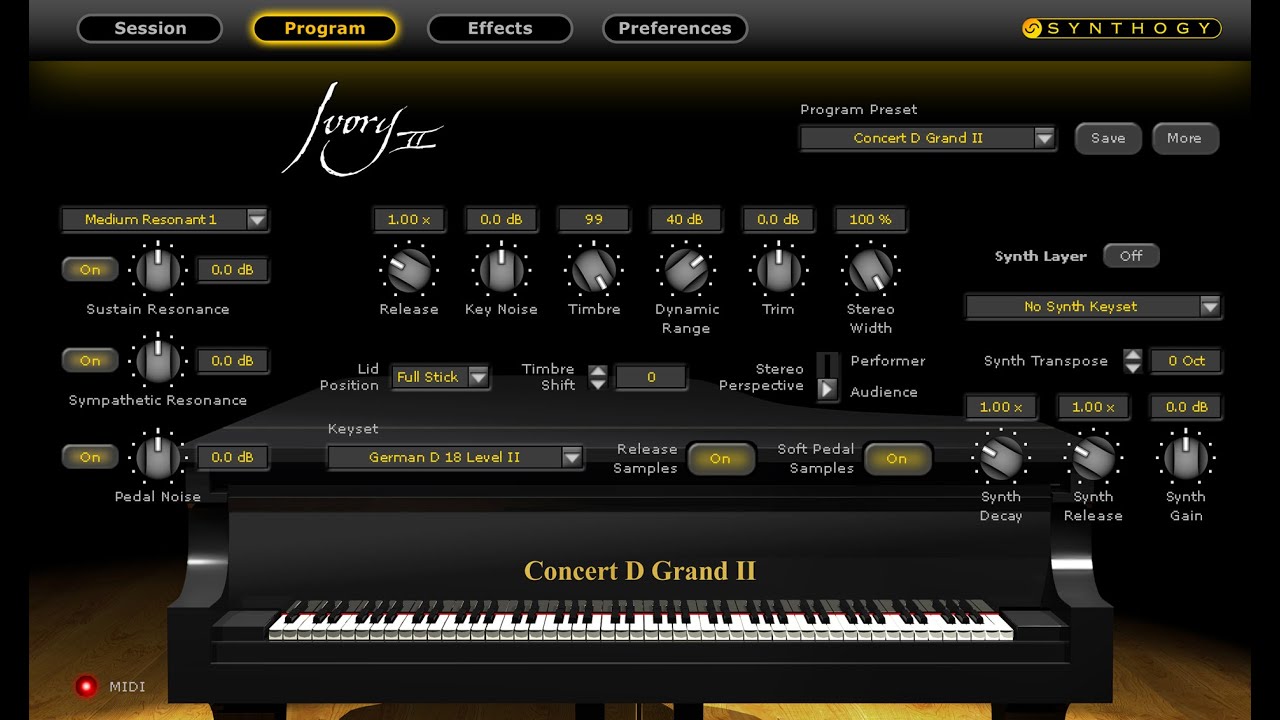This screenshot has width=1280, height=720.
Task: Click the Synthogy logo
Action: 1121,28
